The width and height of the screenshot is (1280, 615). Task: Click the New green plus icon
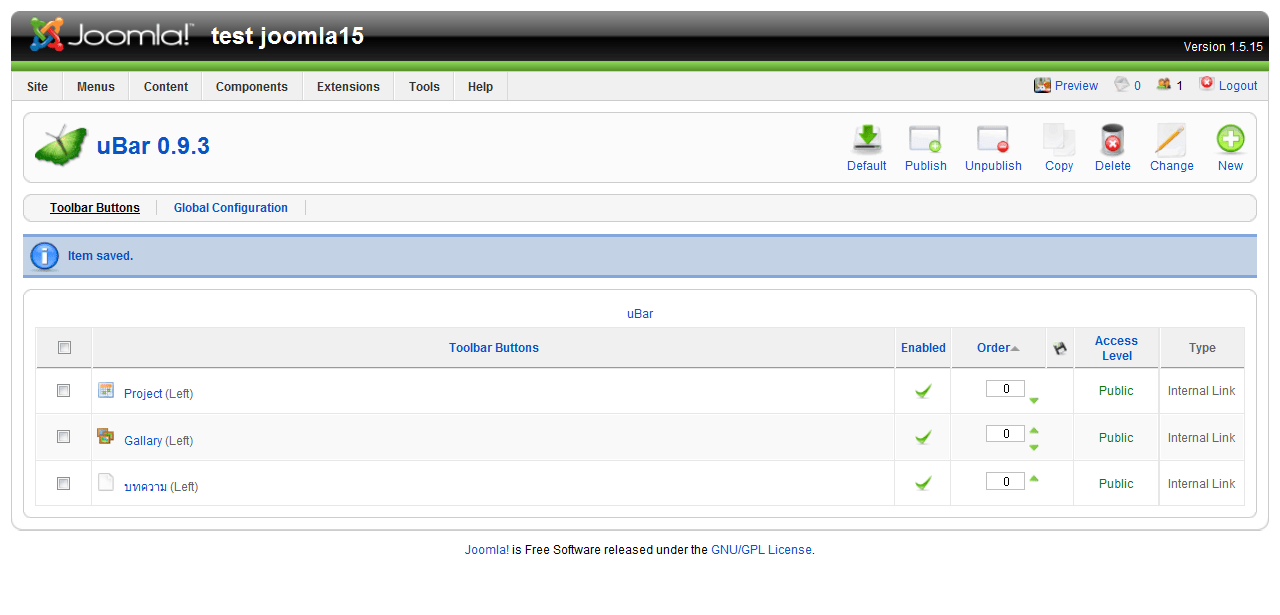[1230, 140]
